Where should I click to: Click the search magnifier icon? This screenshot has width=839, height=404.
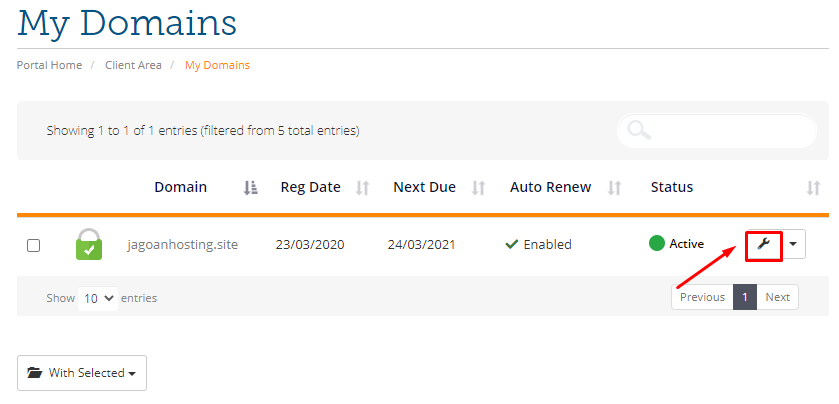click(639, 130)
